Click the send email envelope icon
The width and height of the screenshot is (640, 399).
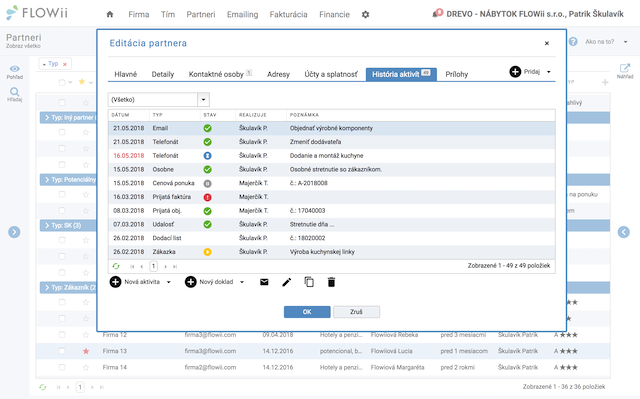pos(264,282)
